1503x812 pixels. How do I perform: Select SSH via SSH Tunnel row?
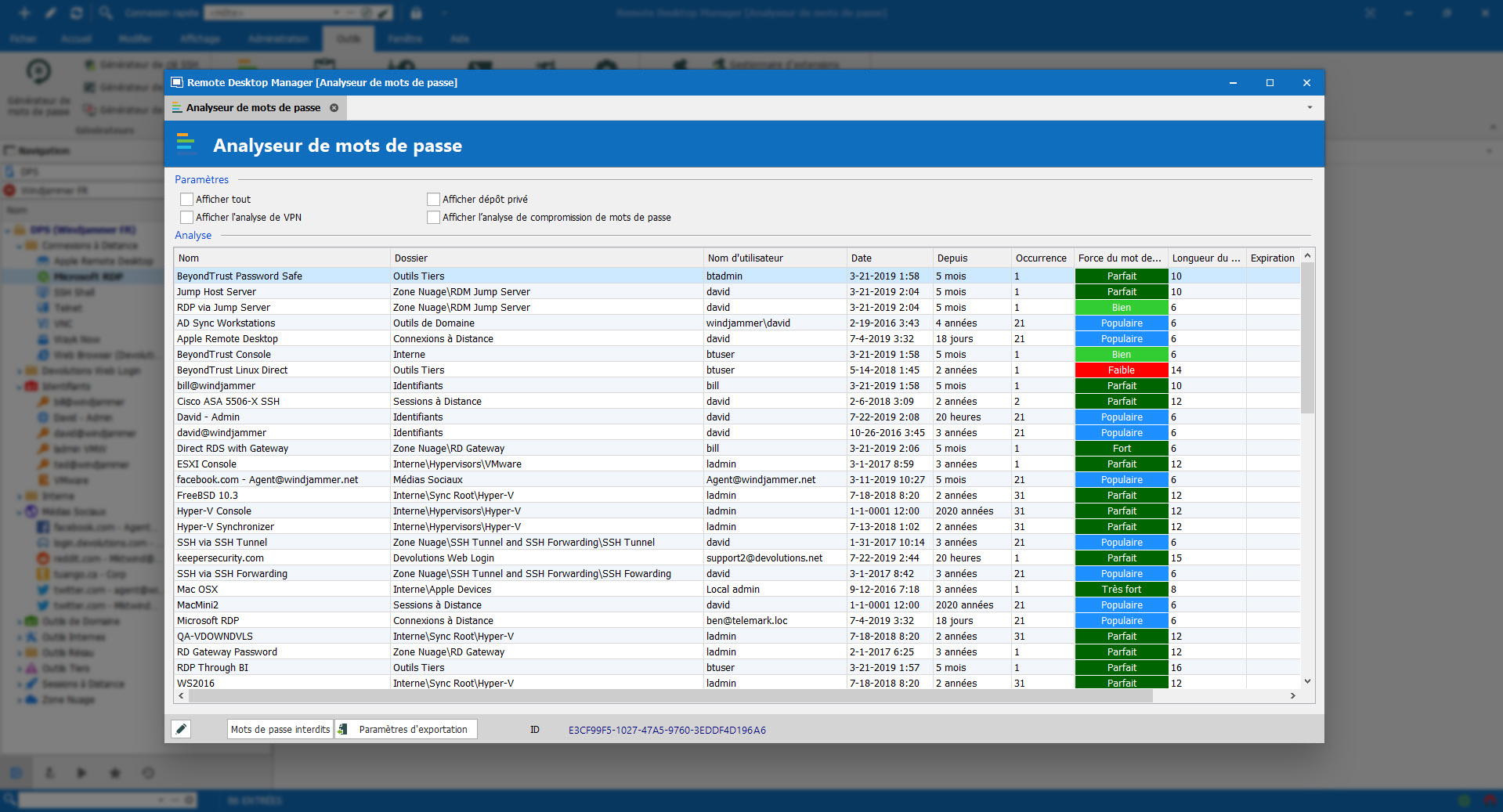[x=737, y=542]
